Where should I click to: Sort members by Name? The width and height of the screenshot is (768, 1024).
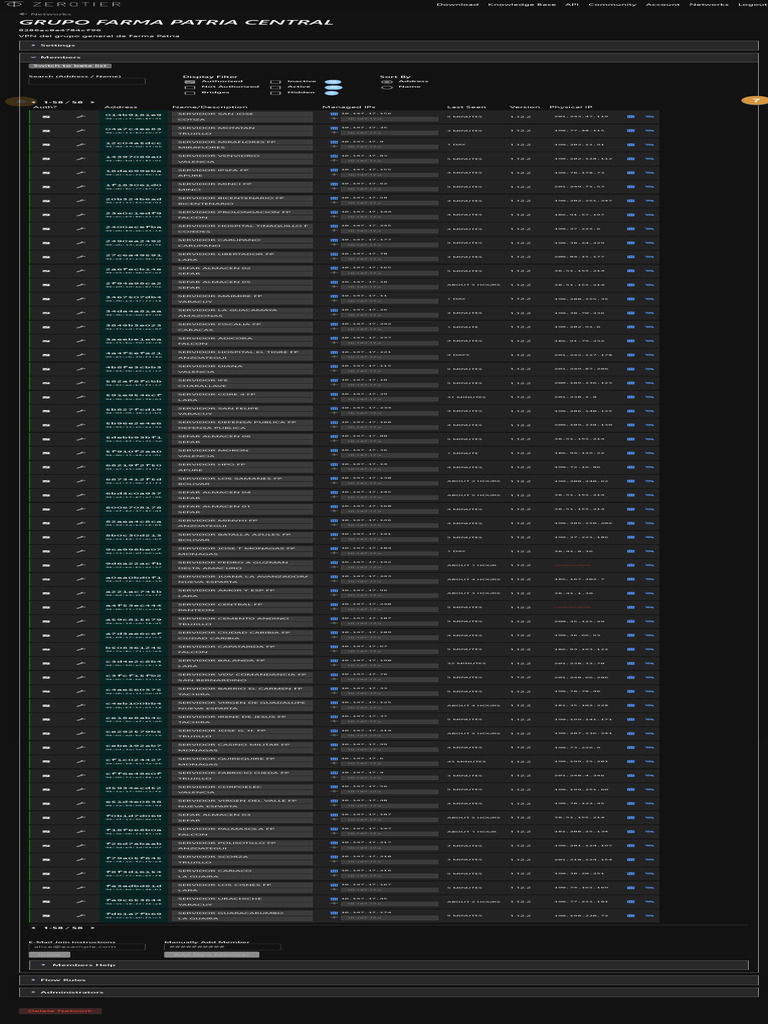[x=387, y=87]
